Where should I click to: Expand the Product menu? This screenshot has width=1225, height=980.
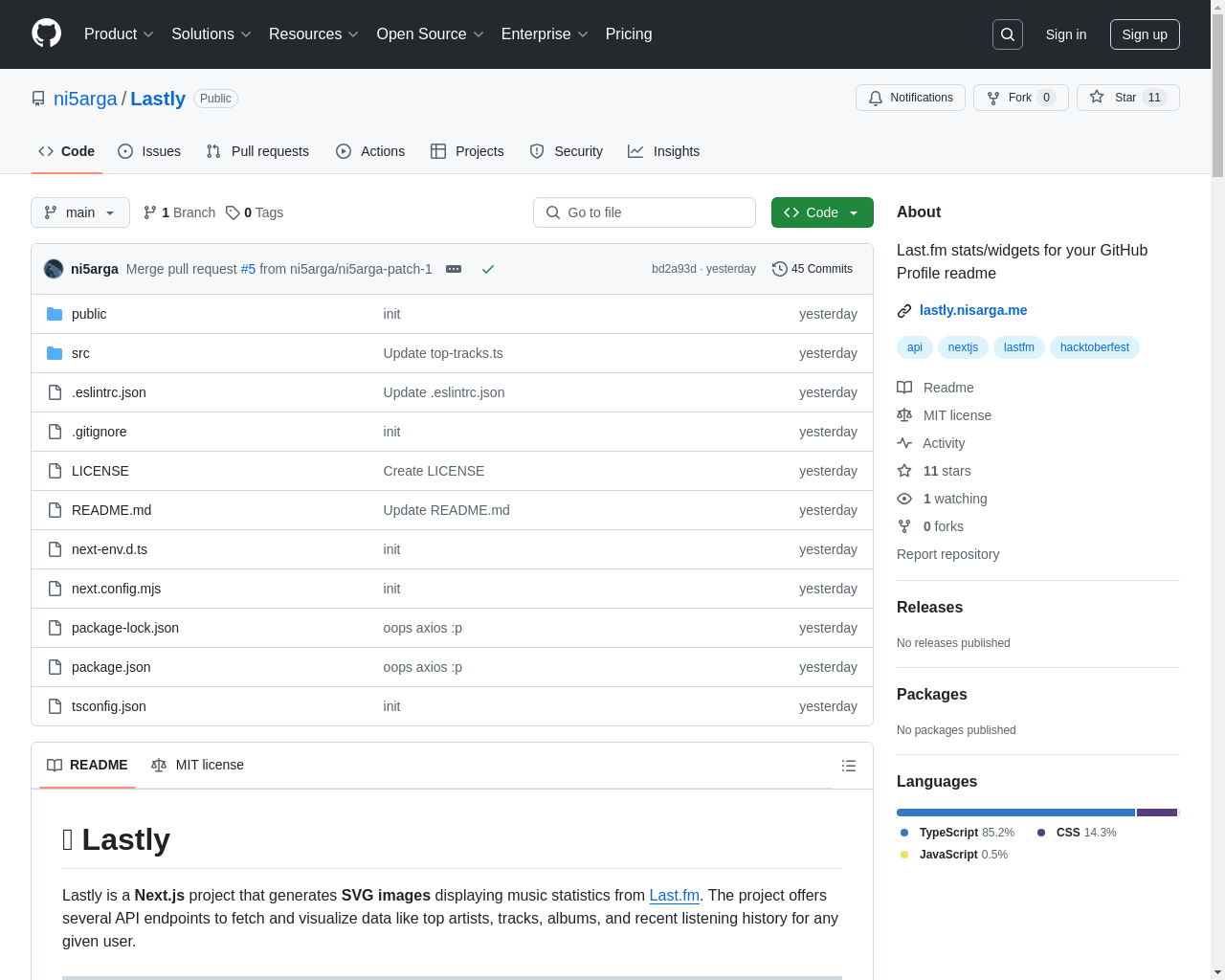pyautogui.click(x=119, y=34)
